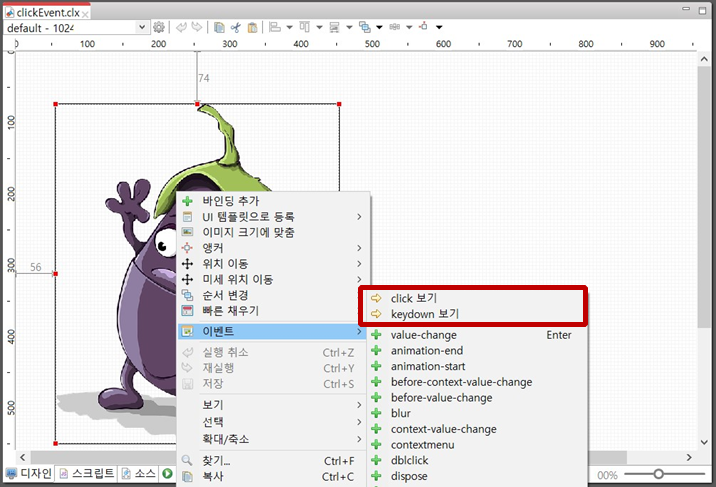The width and height of the screenshot is (716, 487).
Task: Expand the anchor tool dropdown arrow
Action: (x=439, y=27)
